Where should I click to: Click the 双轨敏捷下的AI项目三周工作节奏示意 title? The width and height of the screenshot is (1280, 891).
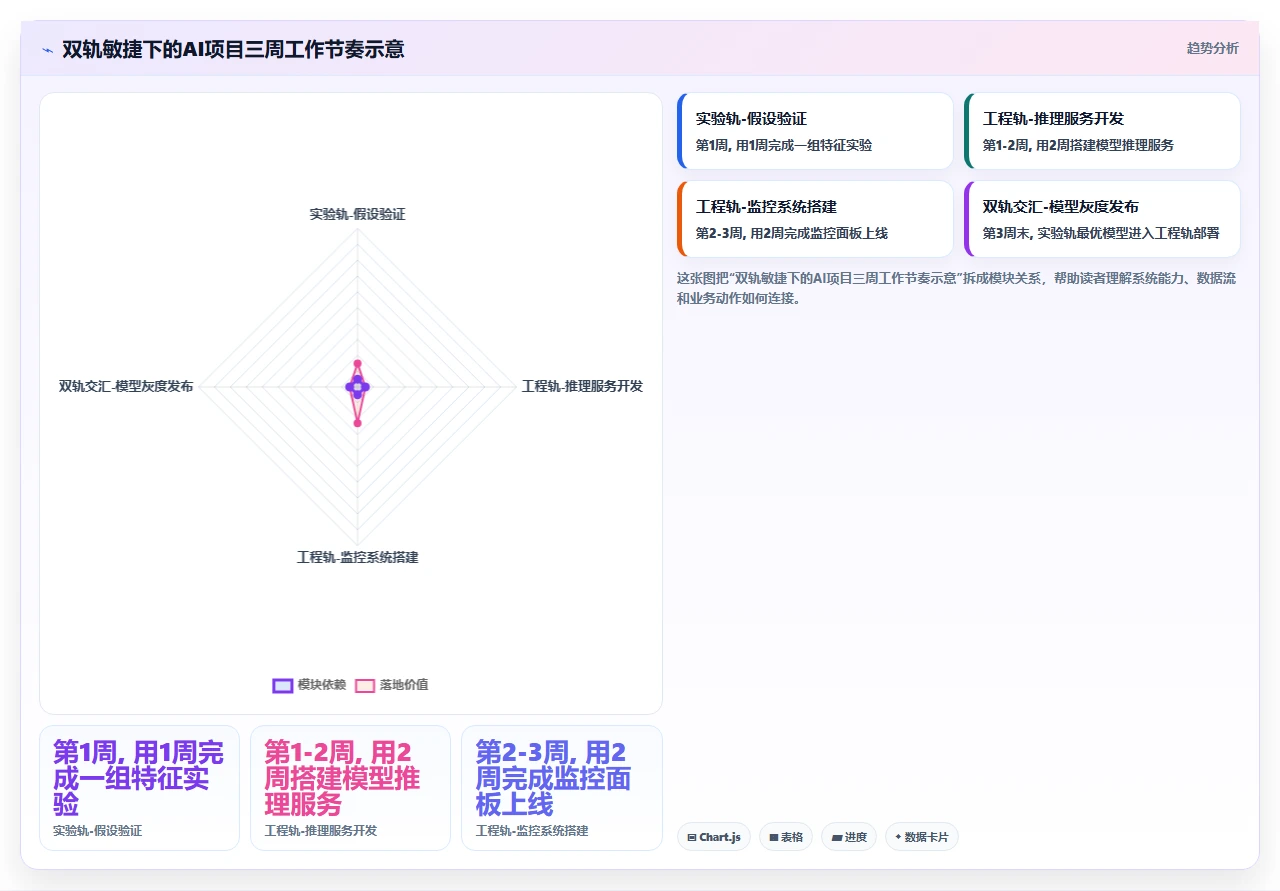click(233, 49)
